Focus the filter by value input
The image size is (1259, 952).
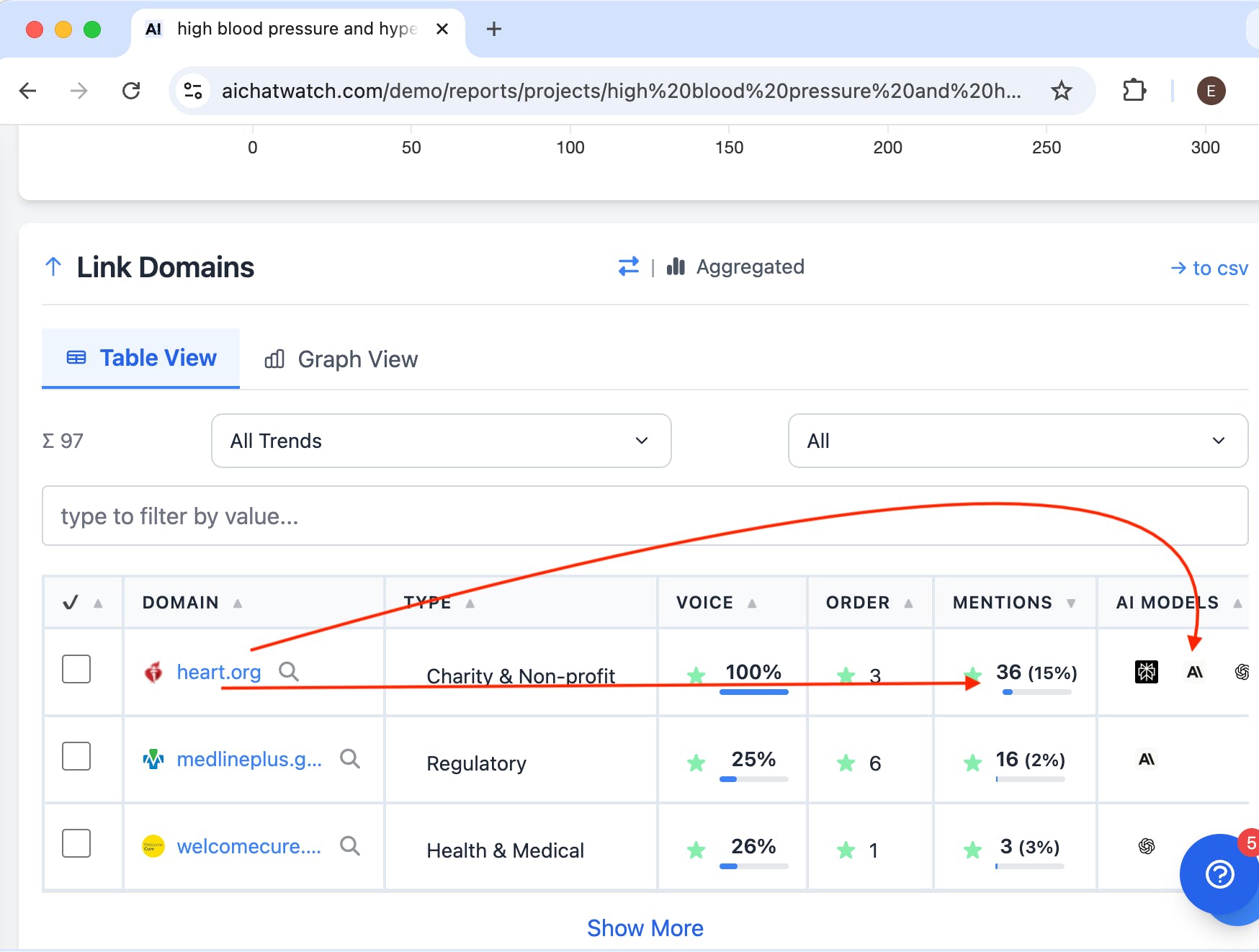point(645,516)
